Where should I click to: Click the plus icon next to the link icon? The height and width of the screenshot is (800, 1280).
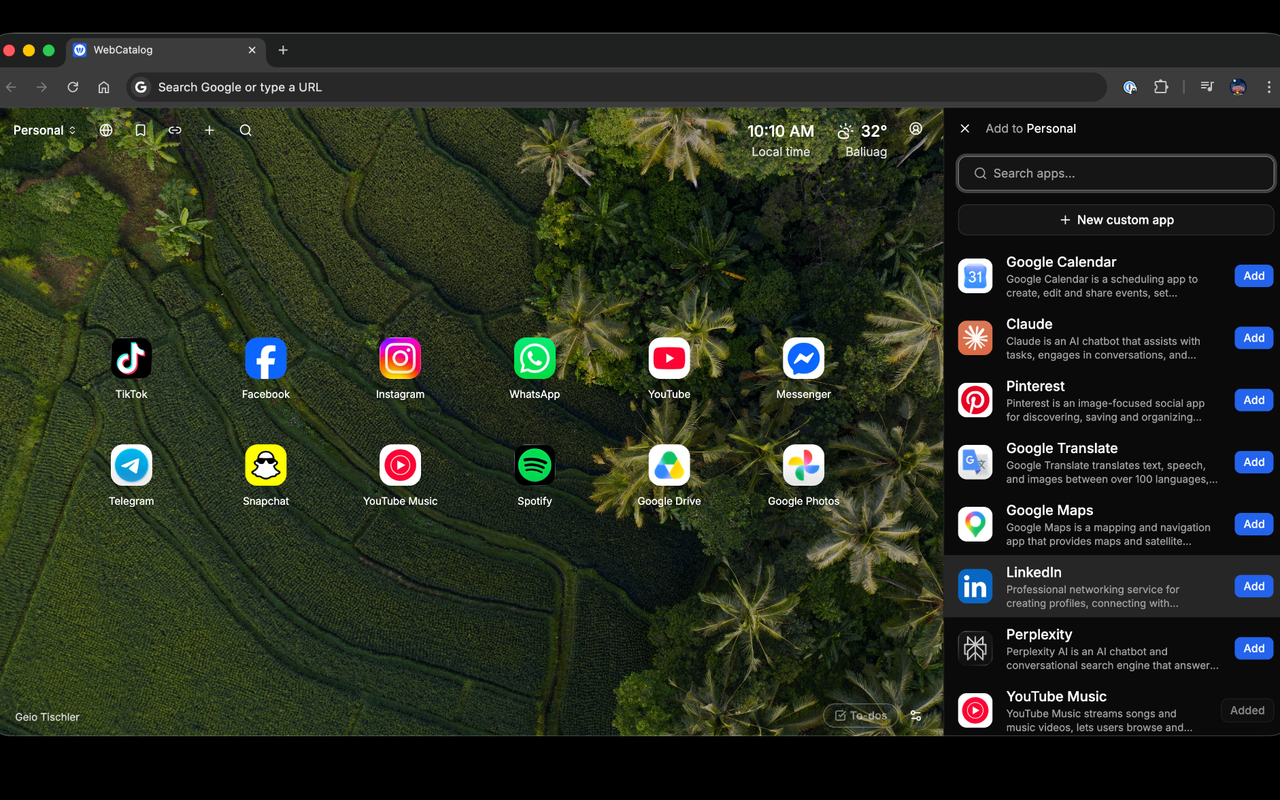pyautogui.click(x=209, y=130)
